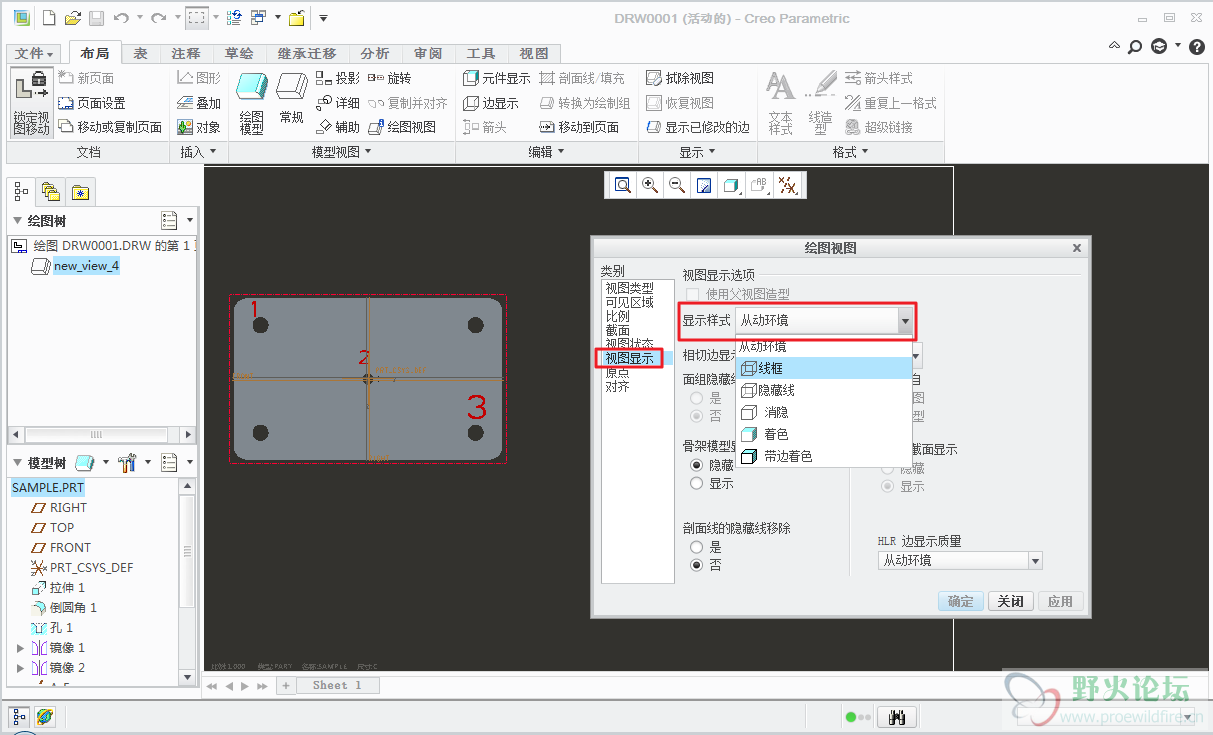
Task: Switch to the 注释 ribbon tab
Action: (186, 53)
